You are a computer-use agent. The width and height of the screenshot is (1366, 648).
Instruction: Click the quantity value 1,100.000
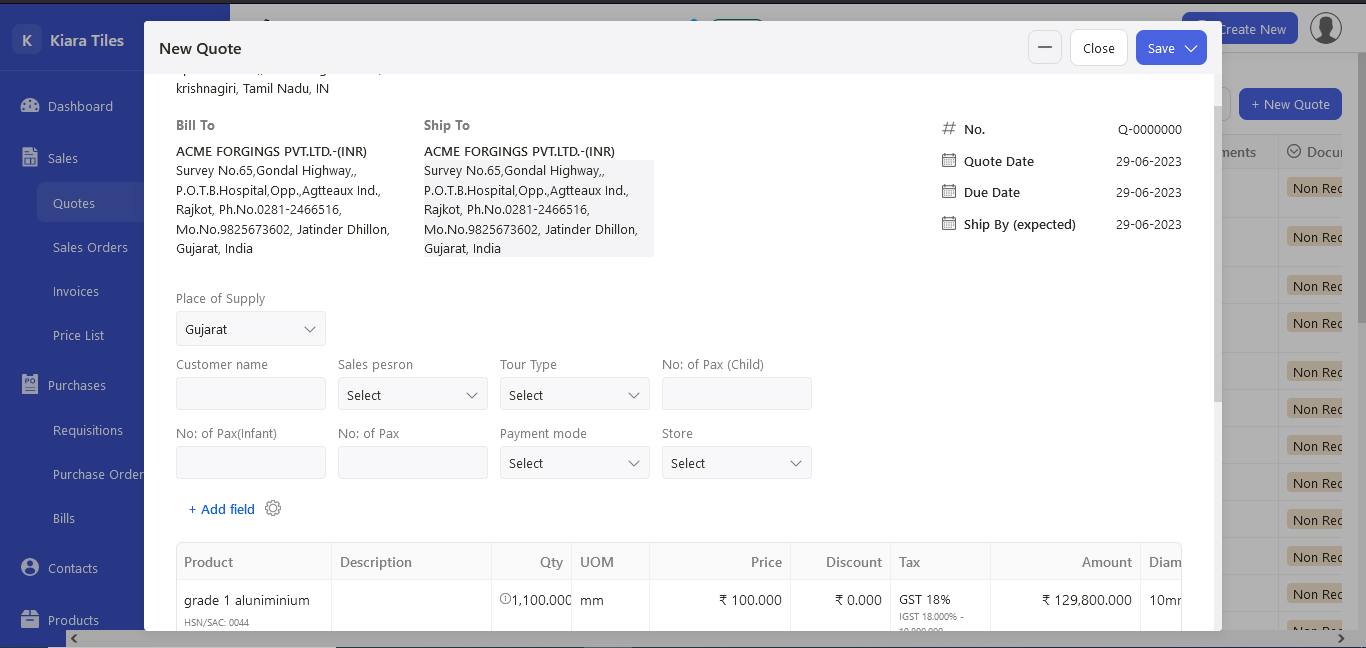point(542,600)
